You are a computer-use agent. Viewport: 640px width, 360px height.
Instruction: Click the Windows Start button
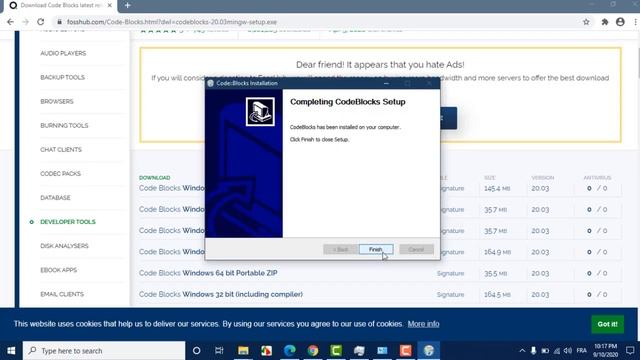tap(11, 351)
